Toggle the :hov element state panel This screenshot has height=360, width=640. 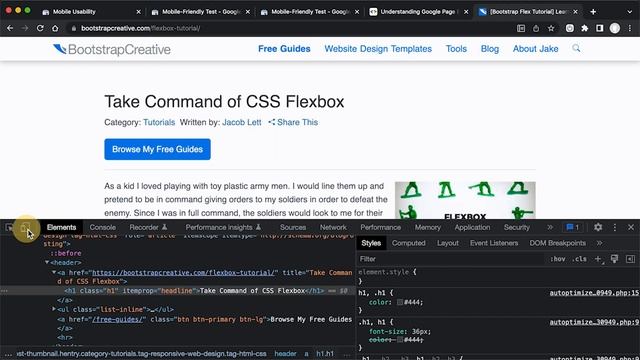pos(558,259)
